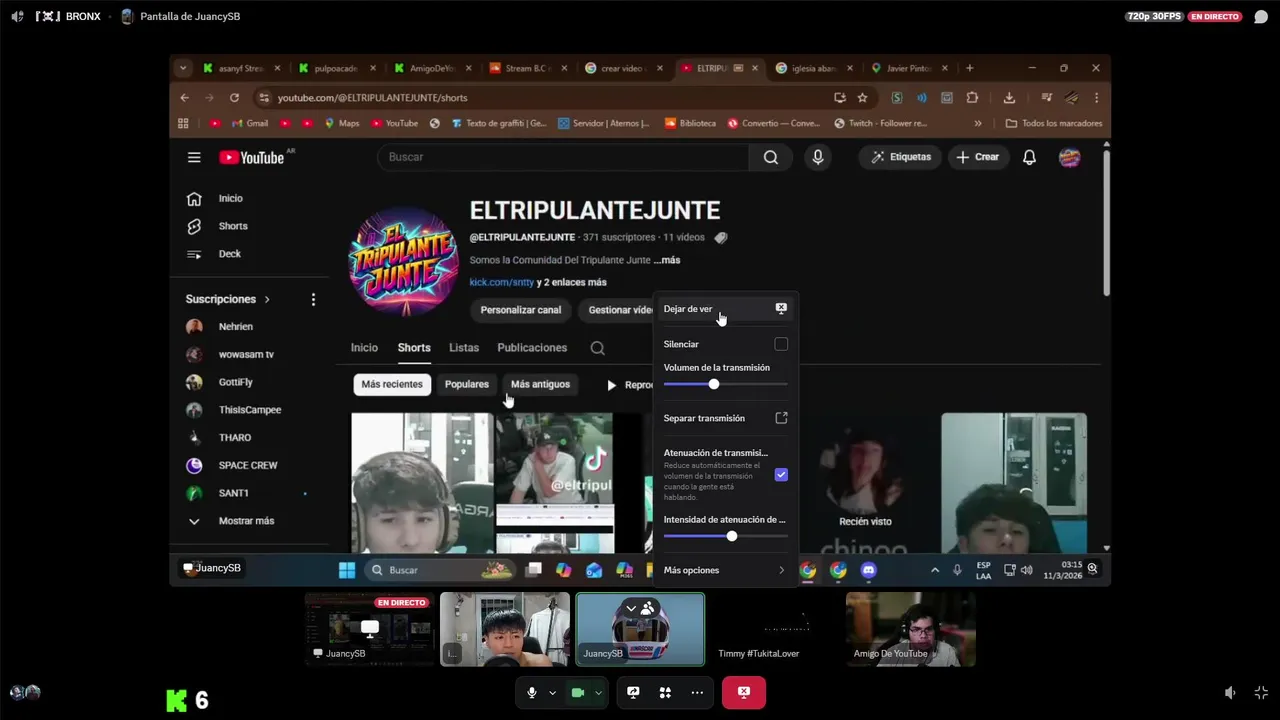Click the Intensidad de atenuación slider
This screenshot has height=720, width=1280.
(725, 537)
